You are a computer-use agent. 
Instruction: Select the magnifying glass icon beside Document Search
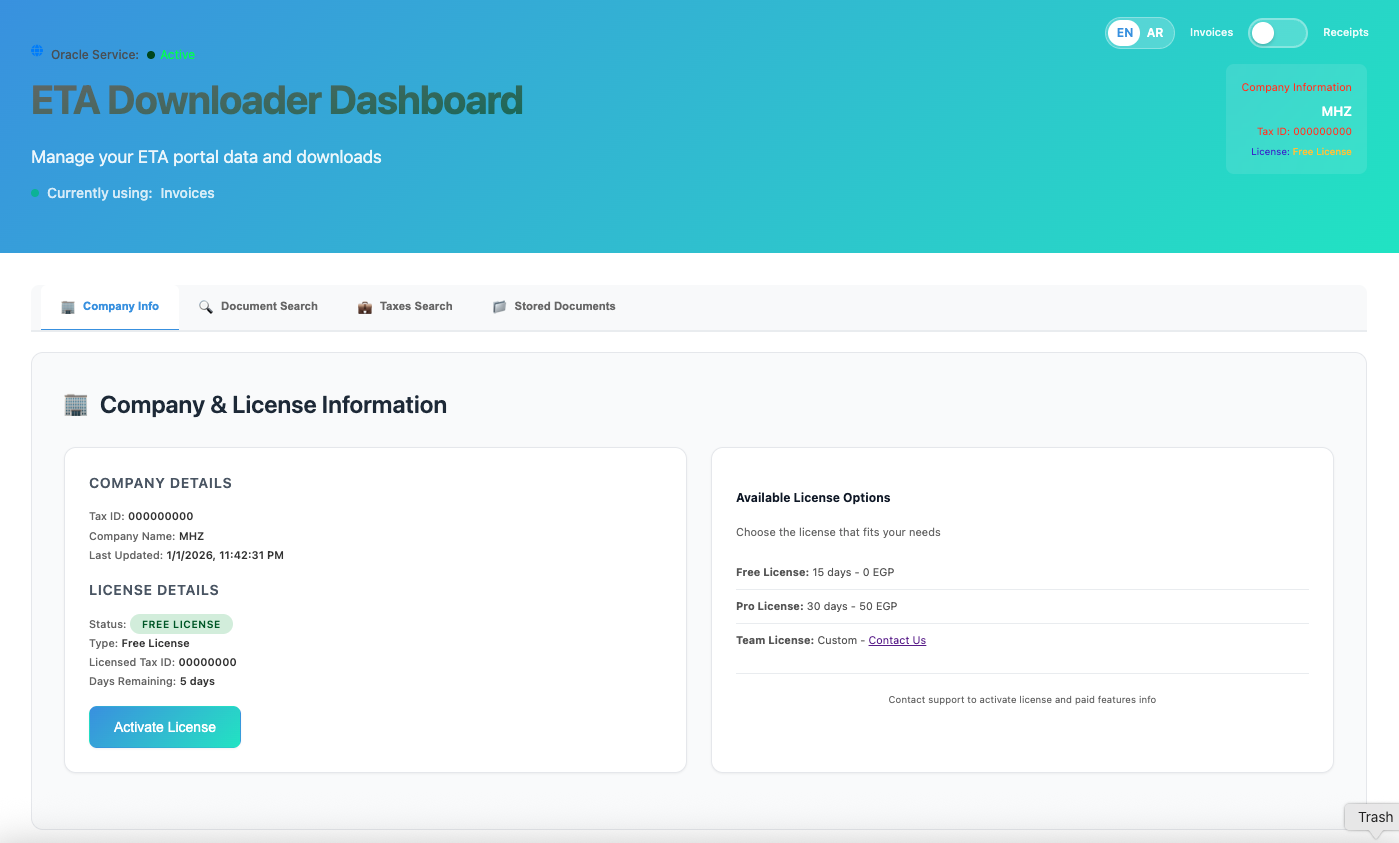point(205,306)
